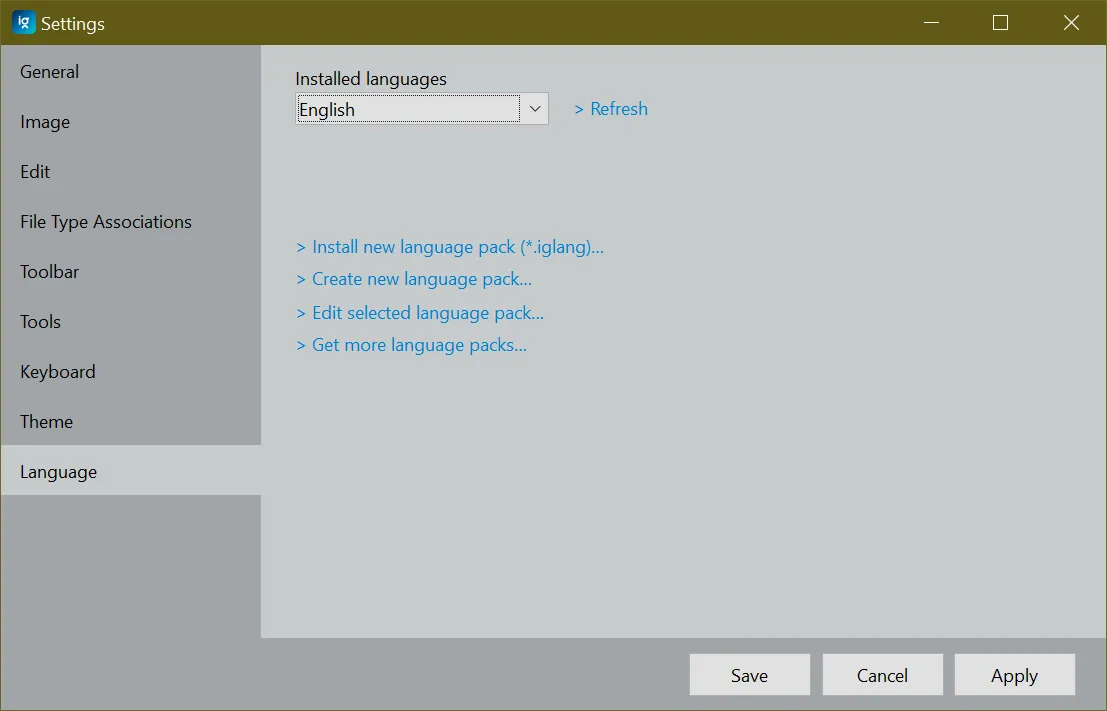Click the Installed languages label
Screen dimensions: 1107x711
[x=371, y=78]
